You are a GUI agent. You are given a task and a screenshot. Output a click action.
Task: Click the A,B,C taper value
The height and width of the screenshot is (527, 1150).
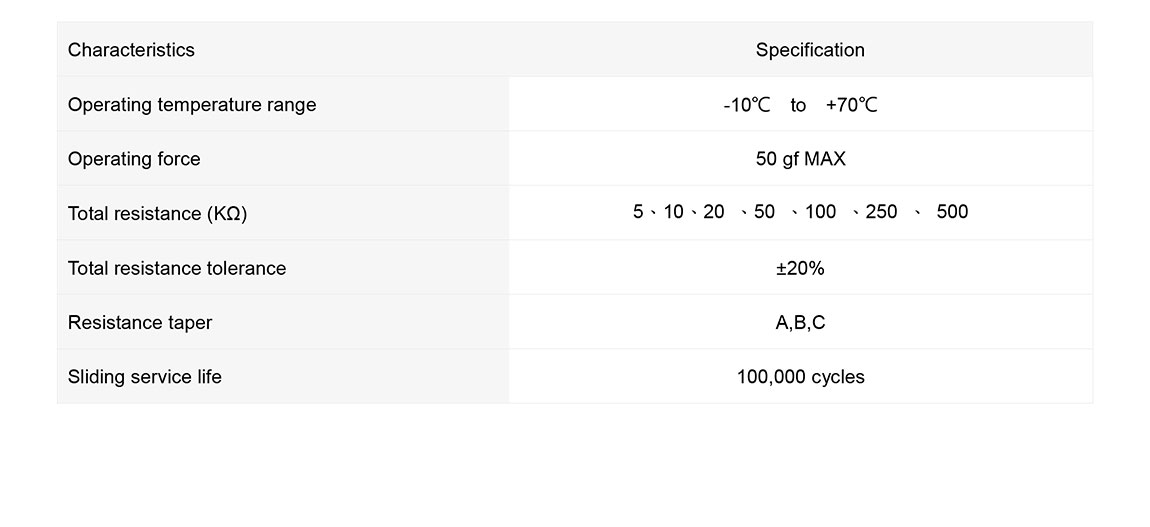click(x=800, y=322)
